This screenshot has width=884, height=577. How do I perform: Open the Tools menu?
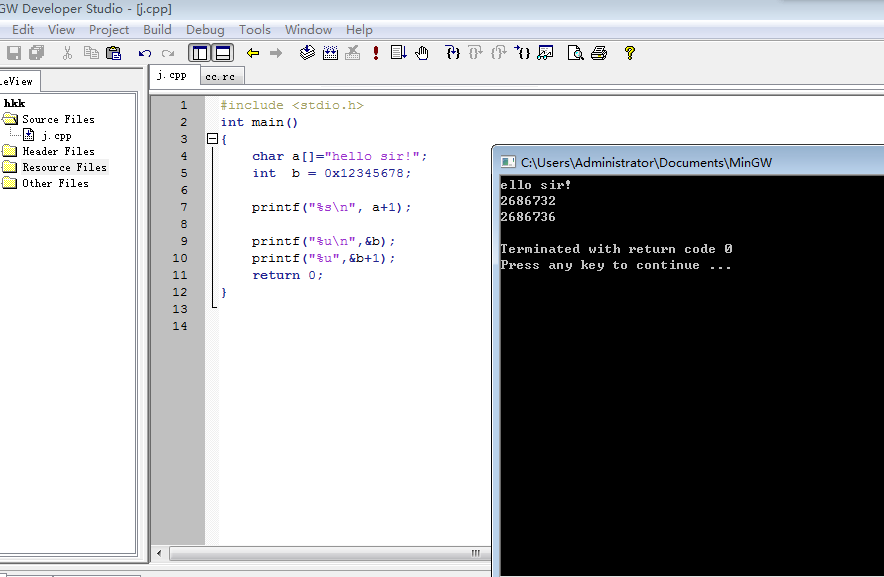(x=255, y=30)
